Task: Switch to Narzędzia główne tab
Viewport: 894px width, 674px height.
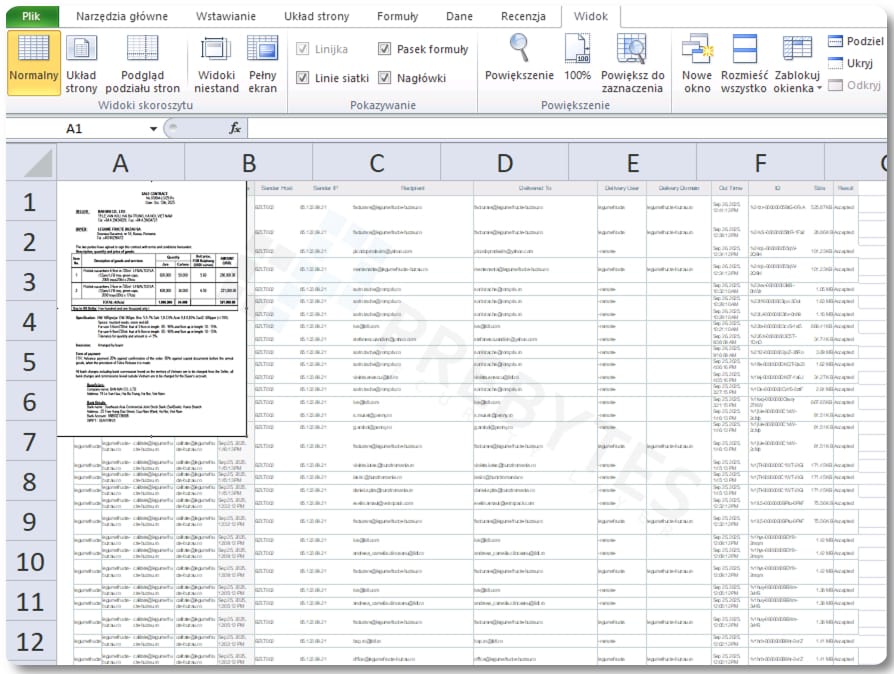Action: point(122,16)
